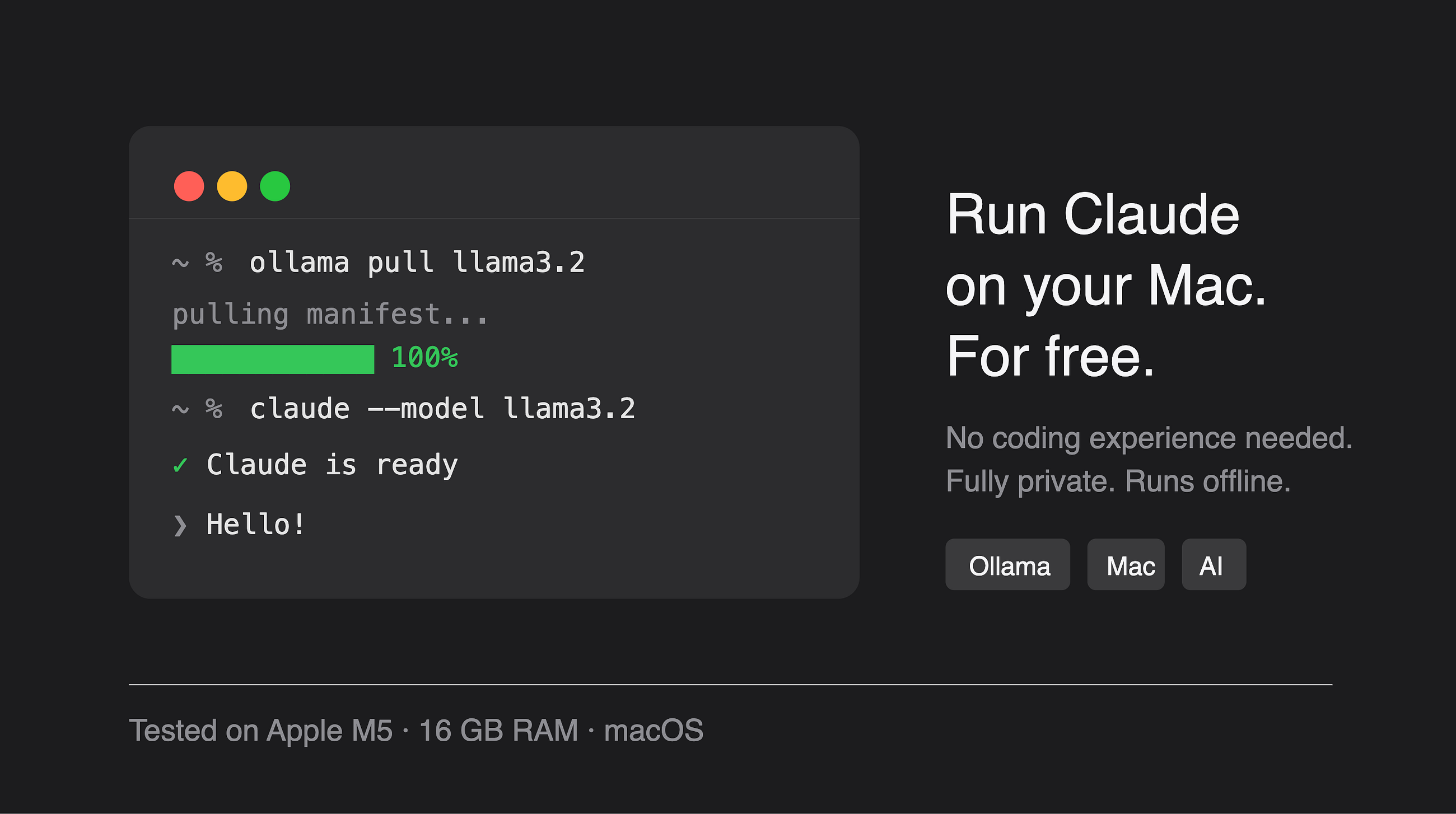
Task: Click the Tested on Apple M5 footer
Action: tap(416, 731)
